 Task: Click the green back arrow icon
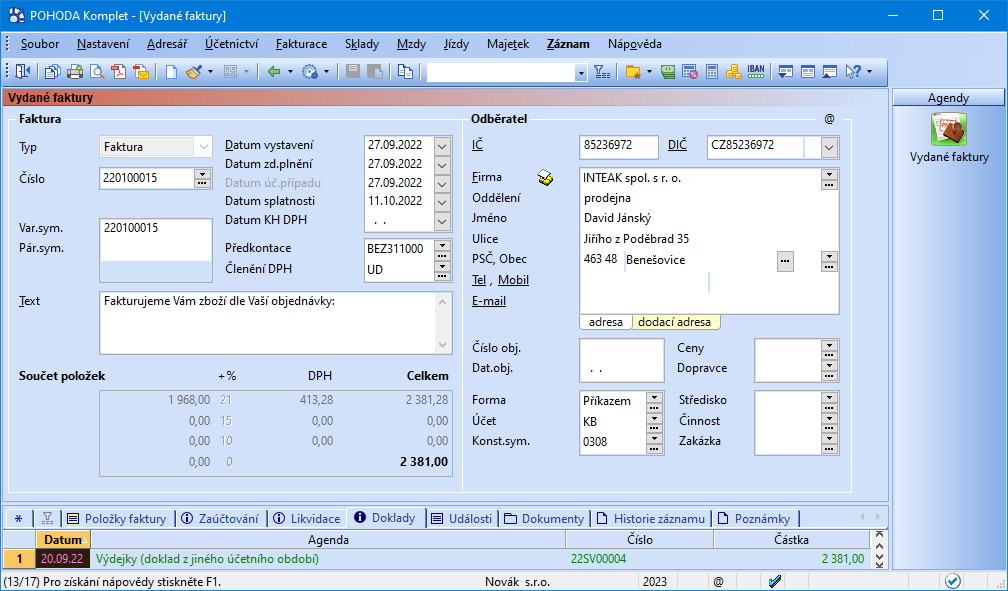coord(274,72)
